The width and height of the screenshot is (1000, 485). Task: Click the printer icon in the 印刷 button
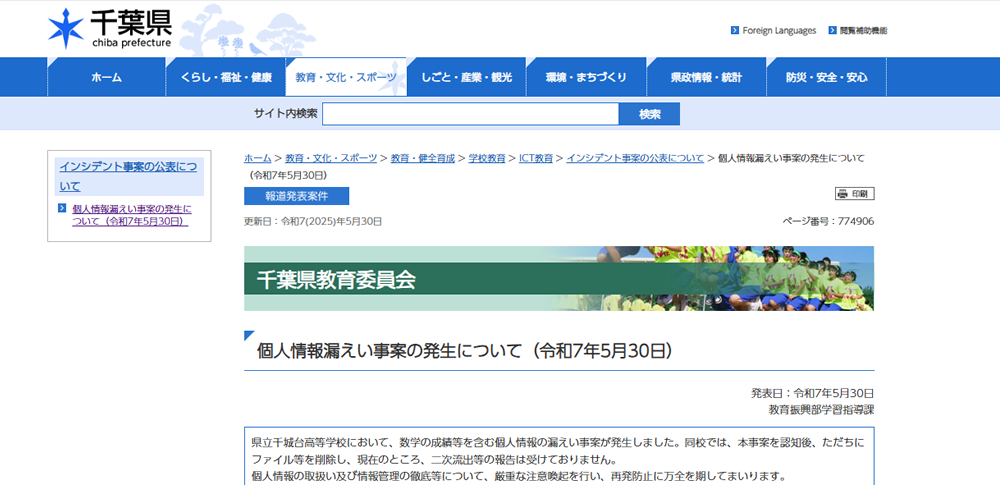click(x=842, y=194)
